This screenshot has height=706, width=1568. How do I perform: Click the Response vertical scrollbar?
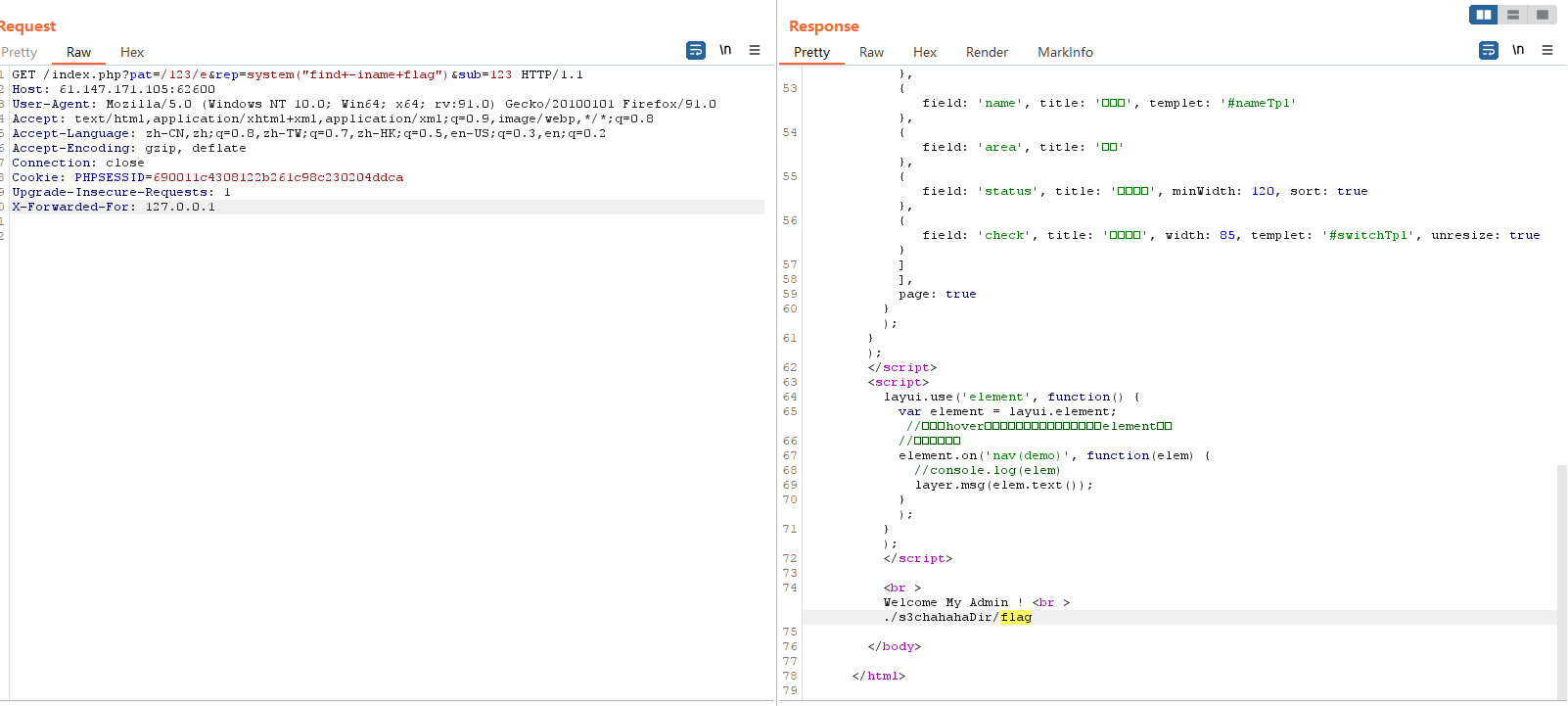point(1562,582)
